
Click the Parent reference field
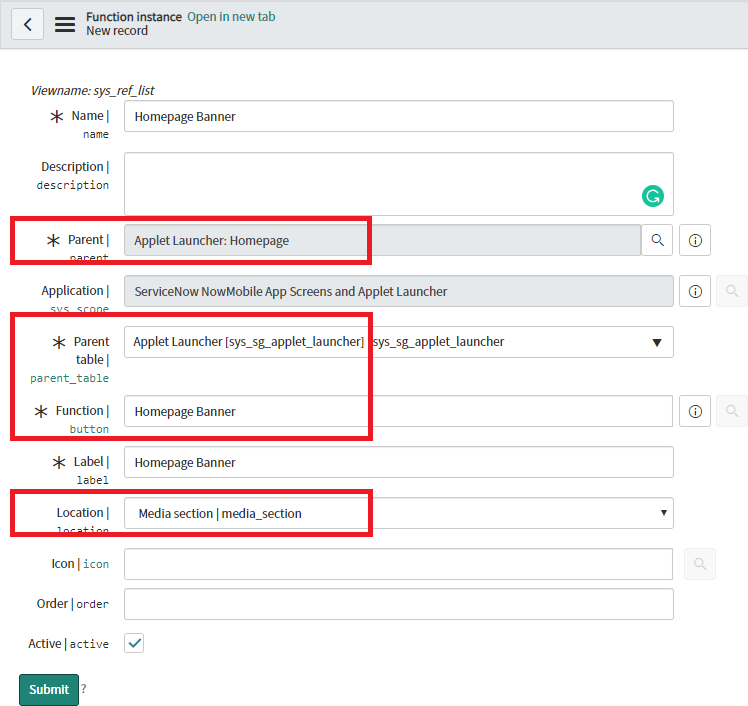point(382,240)
